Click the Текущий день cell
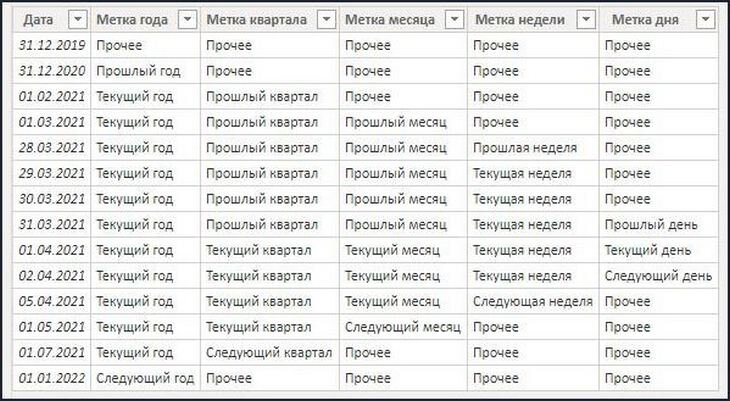The image size is (730, 401). click(x=659, y=251)
